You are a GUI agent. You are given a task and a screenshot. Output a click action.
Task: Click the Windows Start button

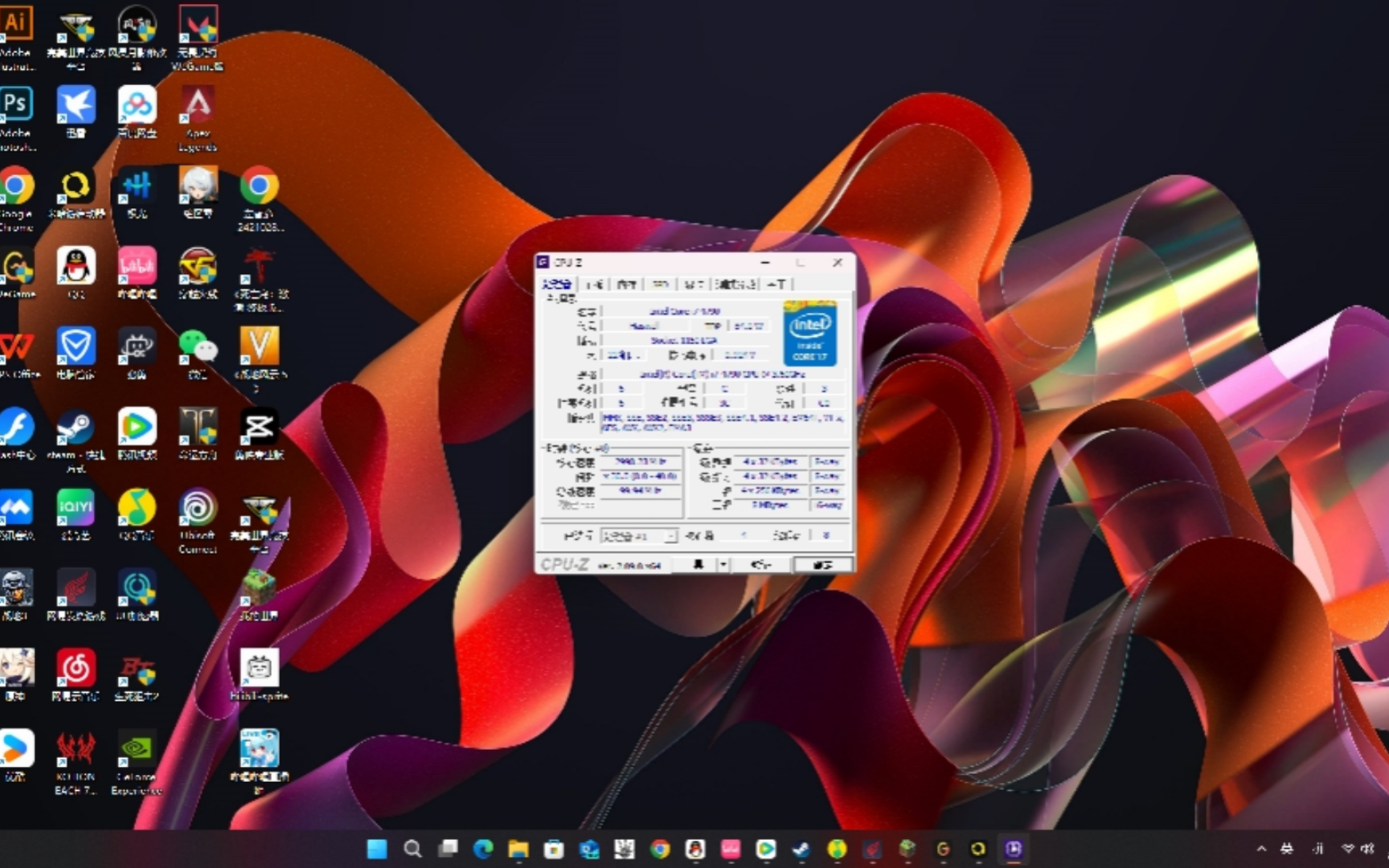point(377,849)
